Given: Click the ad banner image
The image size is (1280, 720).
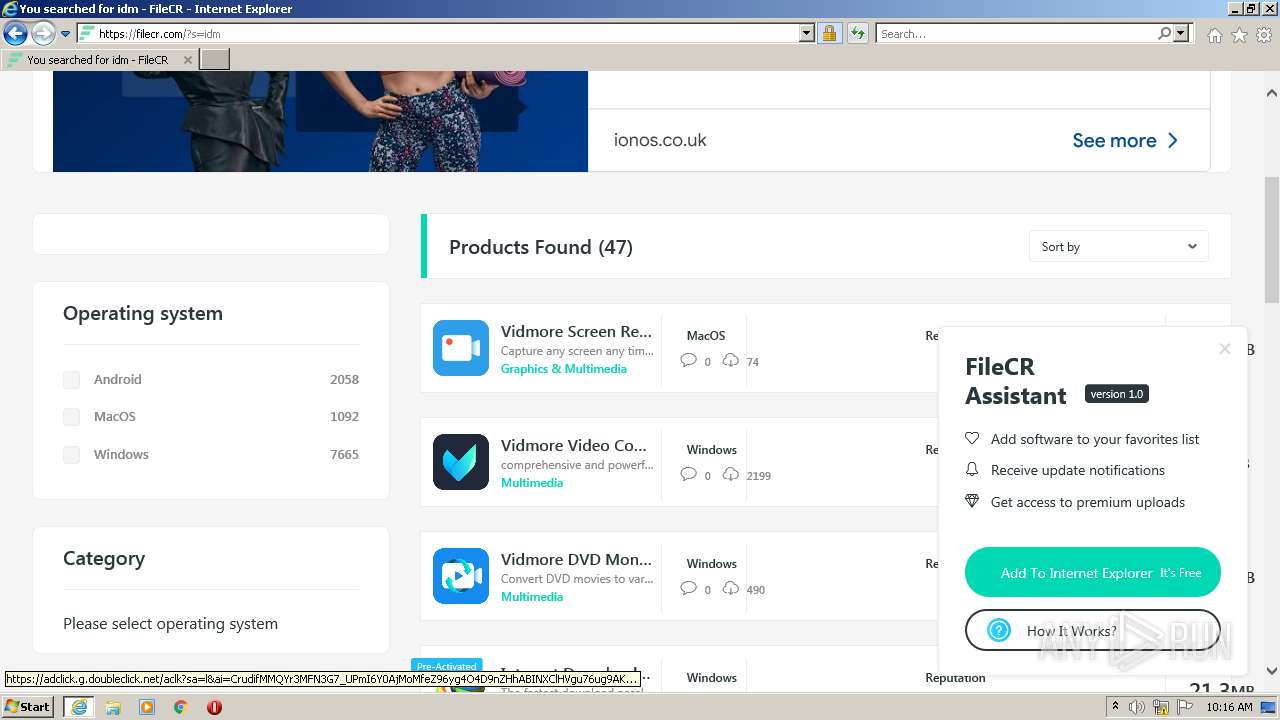Looking at the screenshot, I should click(x=320, y=120).
